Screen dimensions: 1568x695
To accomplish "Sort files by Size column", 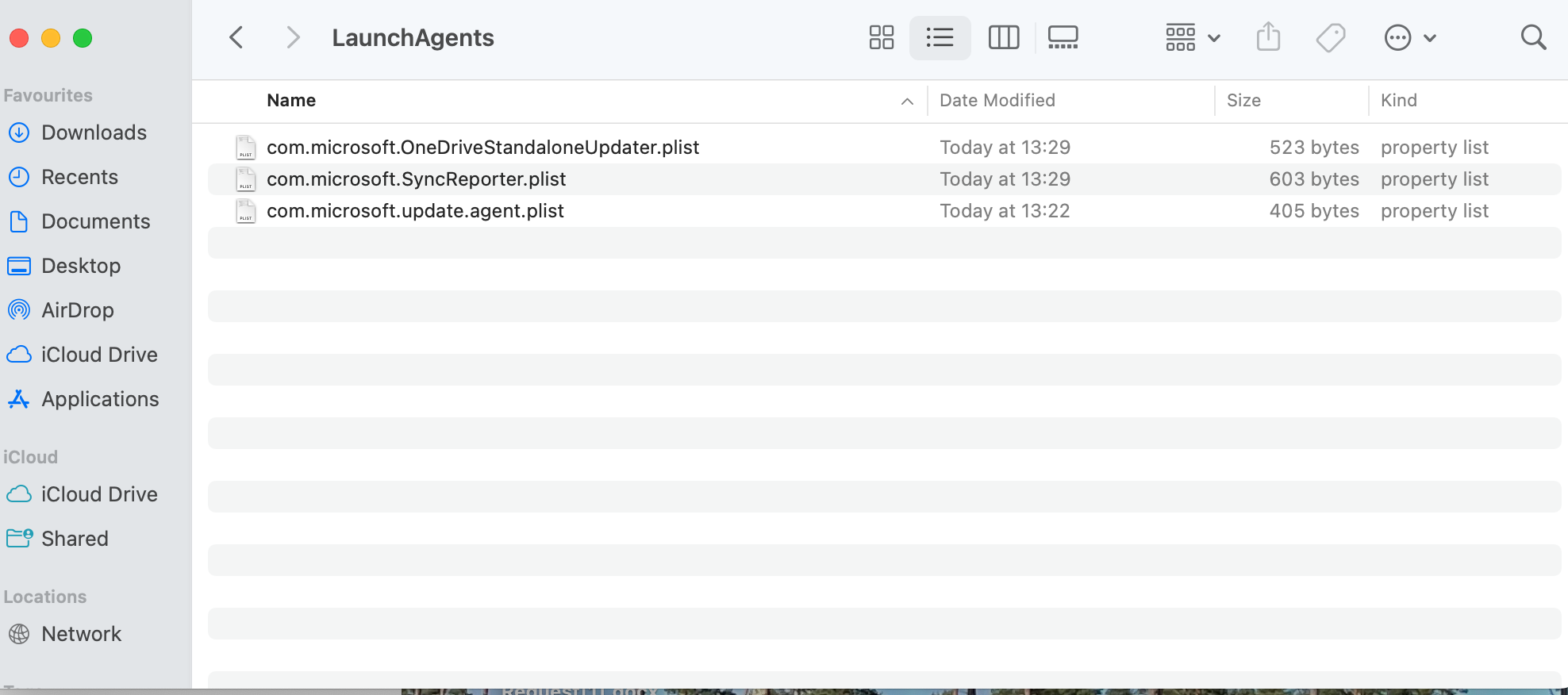I will pos(1243,100).
